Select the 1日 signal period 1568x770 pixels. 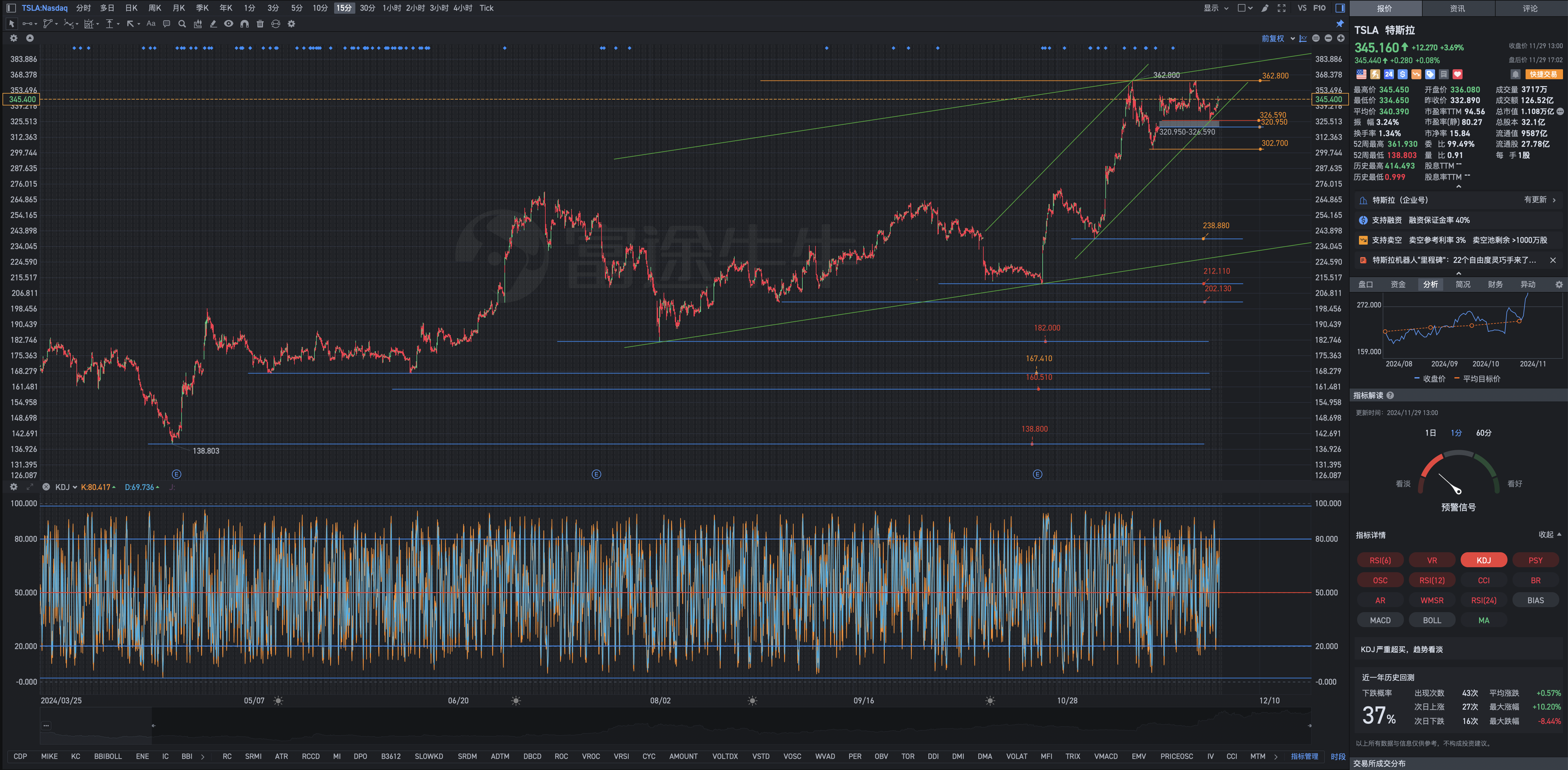1430,433
